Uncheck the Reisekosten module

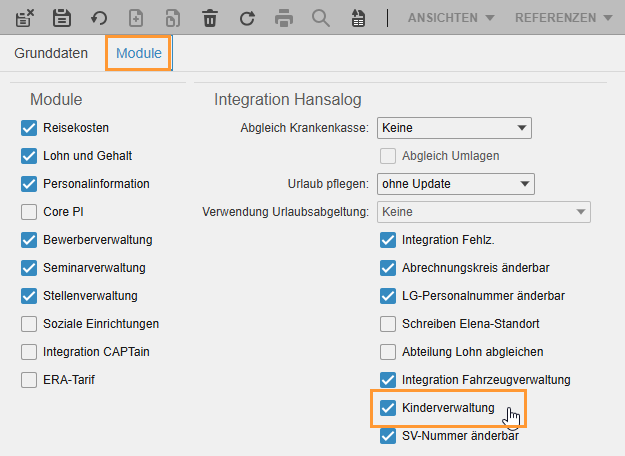(29, 128)
